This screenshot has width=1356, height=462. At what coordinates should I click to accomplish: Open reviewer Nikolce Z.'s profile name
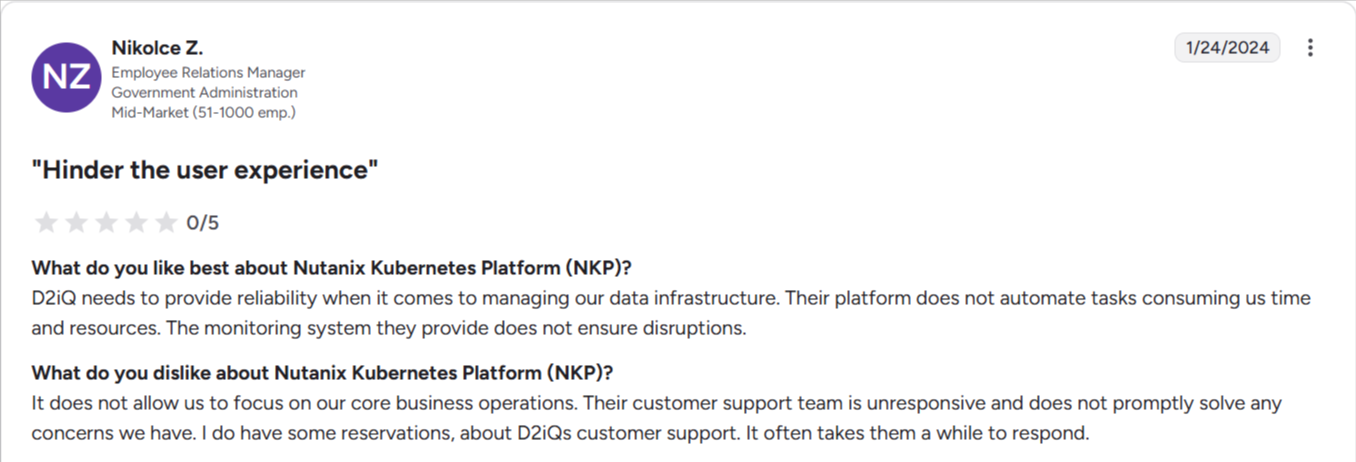tap(158, 48)
